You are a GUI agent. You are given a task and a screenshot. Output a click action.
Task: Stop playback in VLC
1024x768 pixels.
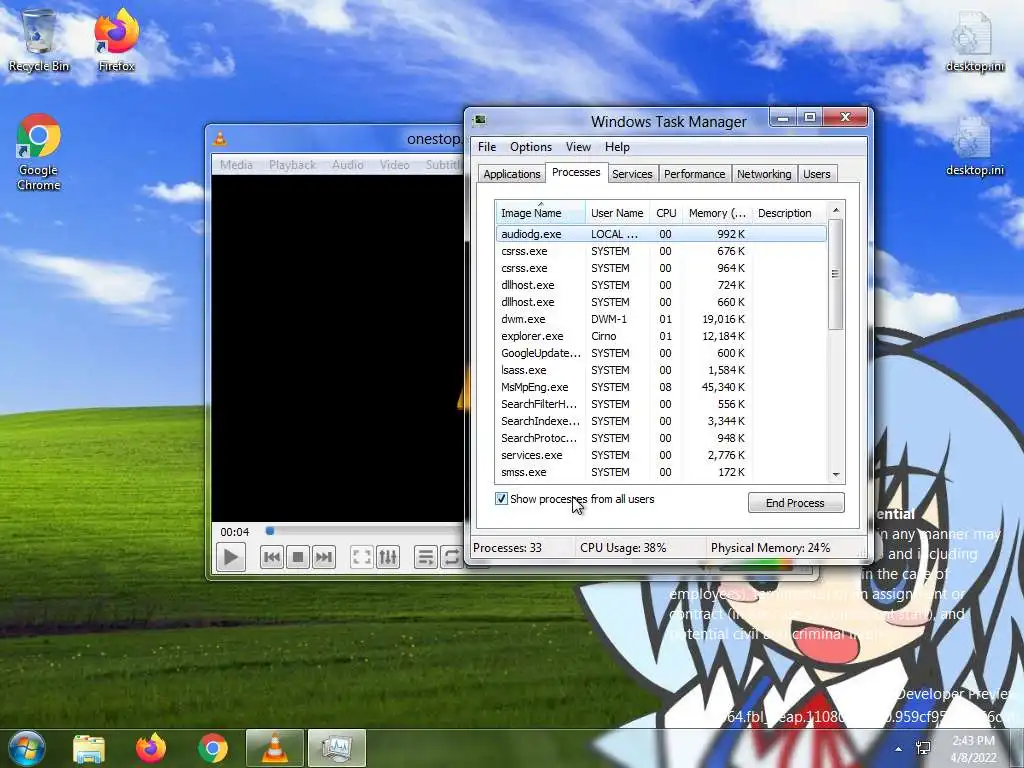(x=298, y=557)
